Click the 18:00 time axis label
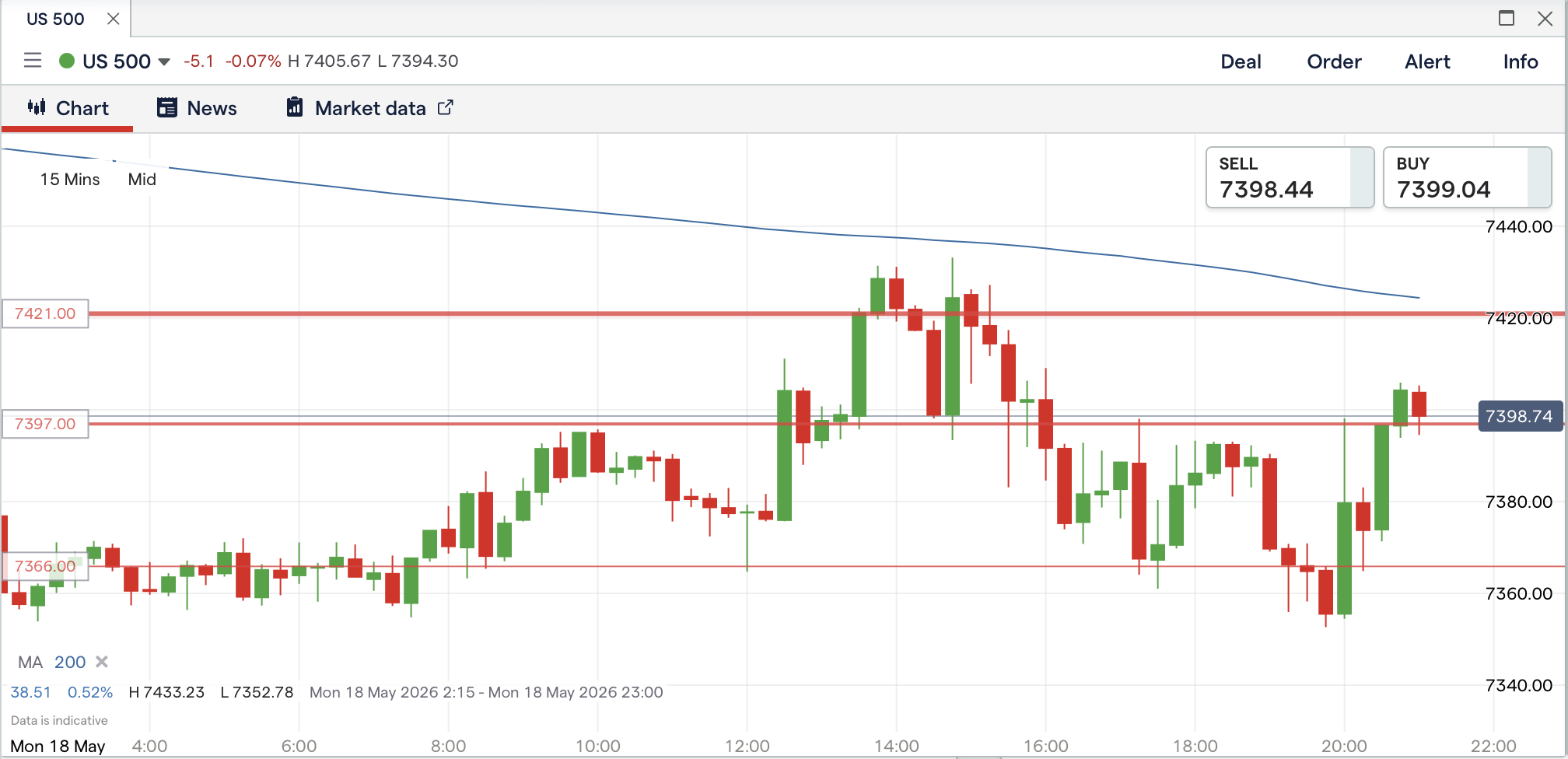1568x759 pixels. pyautogui.click(x=1195, y=747)
